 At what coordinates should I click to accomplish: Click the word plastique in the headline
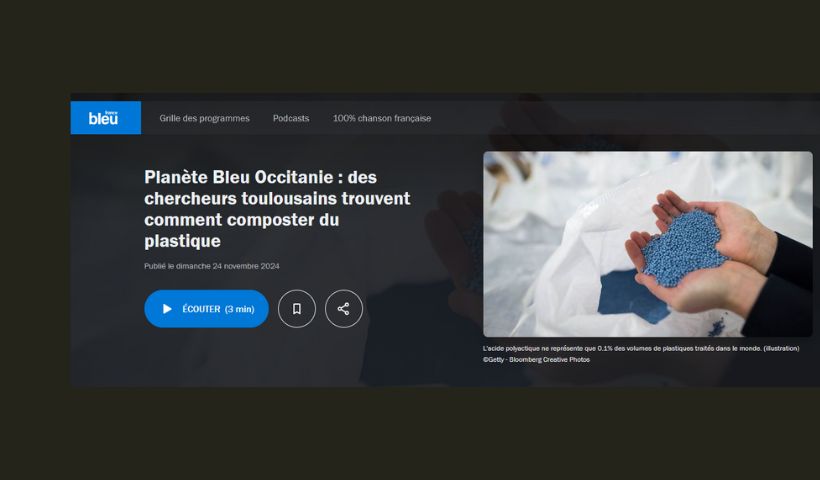click(183, 241)
